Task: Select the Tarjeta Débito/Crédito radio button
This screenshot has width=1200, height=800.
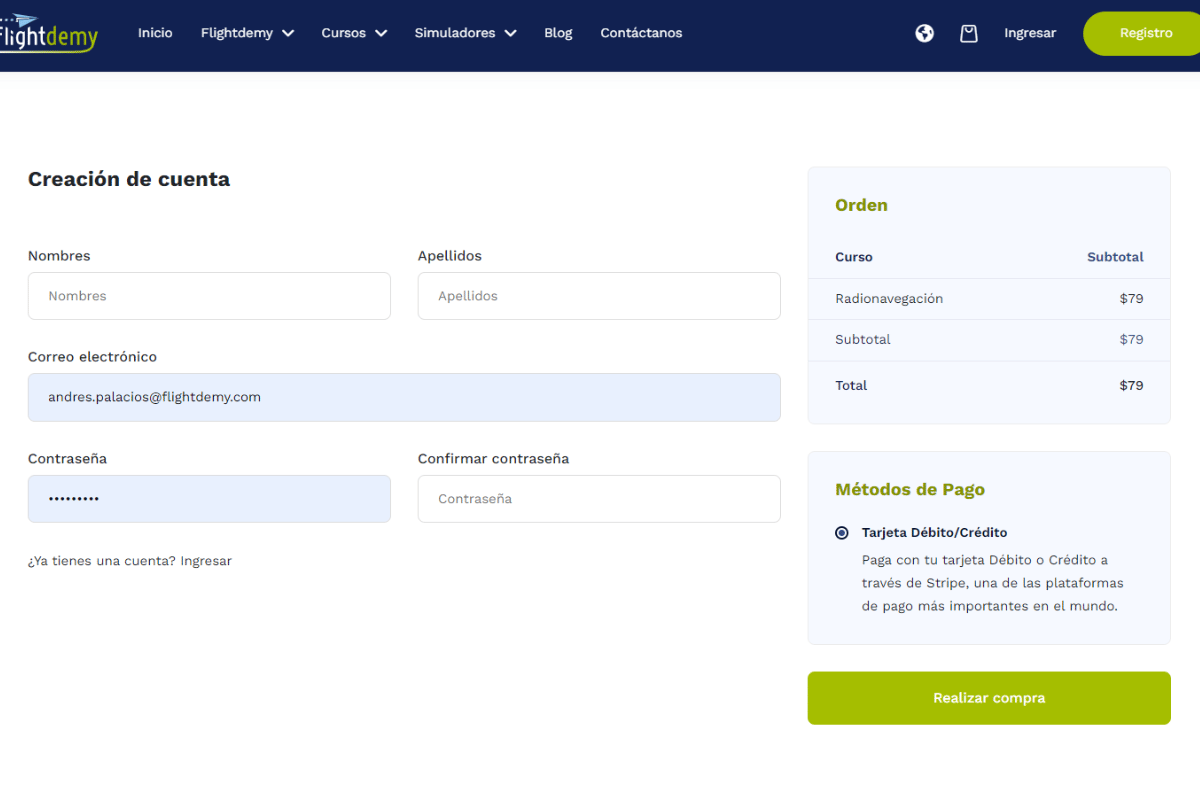Action: (842, 533)
